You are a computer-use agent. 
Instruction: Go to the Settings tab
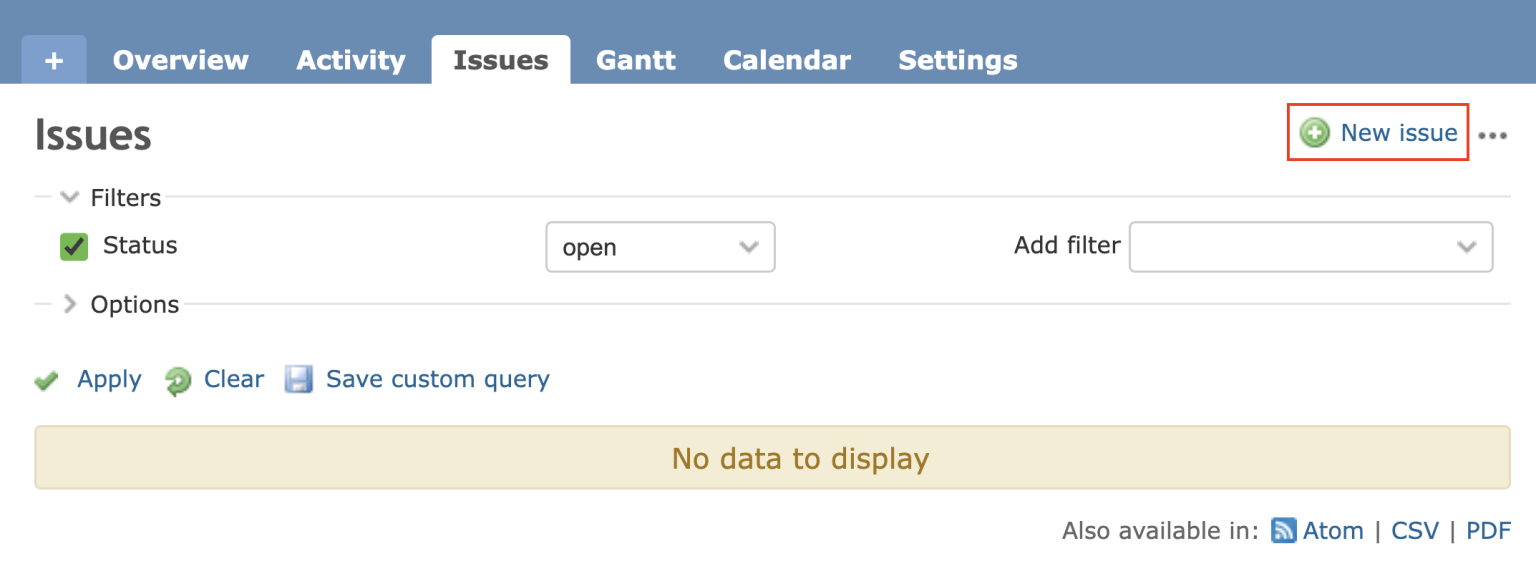tap(957, 60)
